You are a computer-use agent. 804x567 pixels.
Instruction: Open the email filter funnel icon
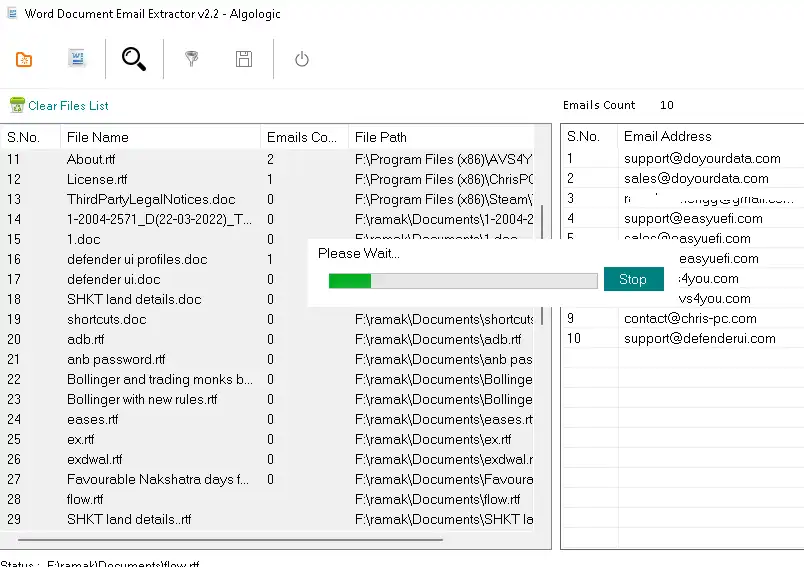point(191,59)
